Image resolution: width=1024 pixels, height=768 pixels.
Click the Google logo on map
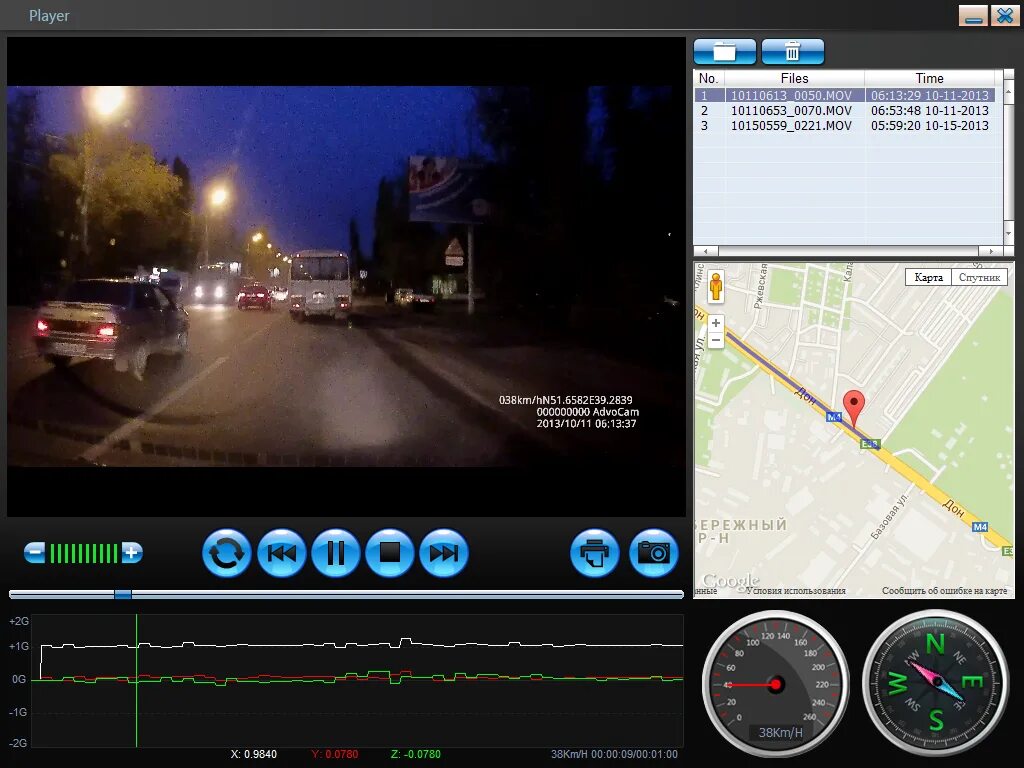pos(730,579)
